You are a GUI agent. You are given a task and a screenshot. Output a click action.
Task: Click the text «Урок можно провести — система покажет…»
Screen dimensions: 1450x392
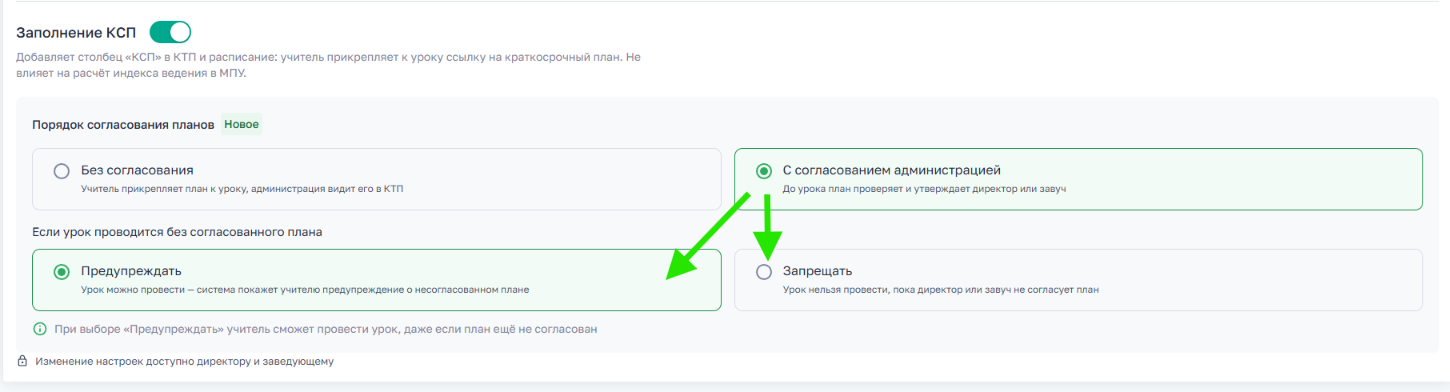[x=304, y=289]
